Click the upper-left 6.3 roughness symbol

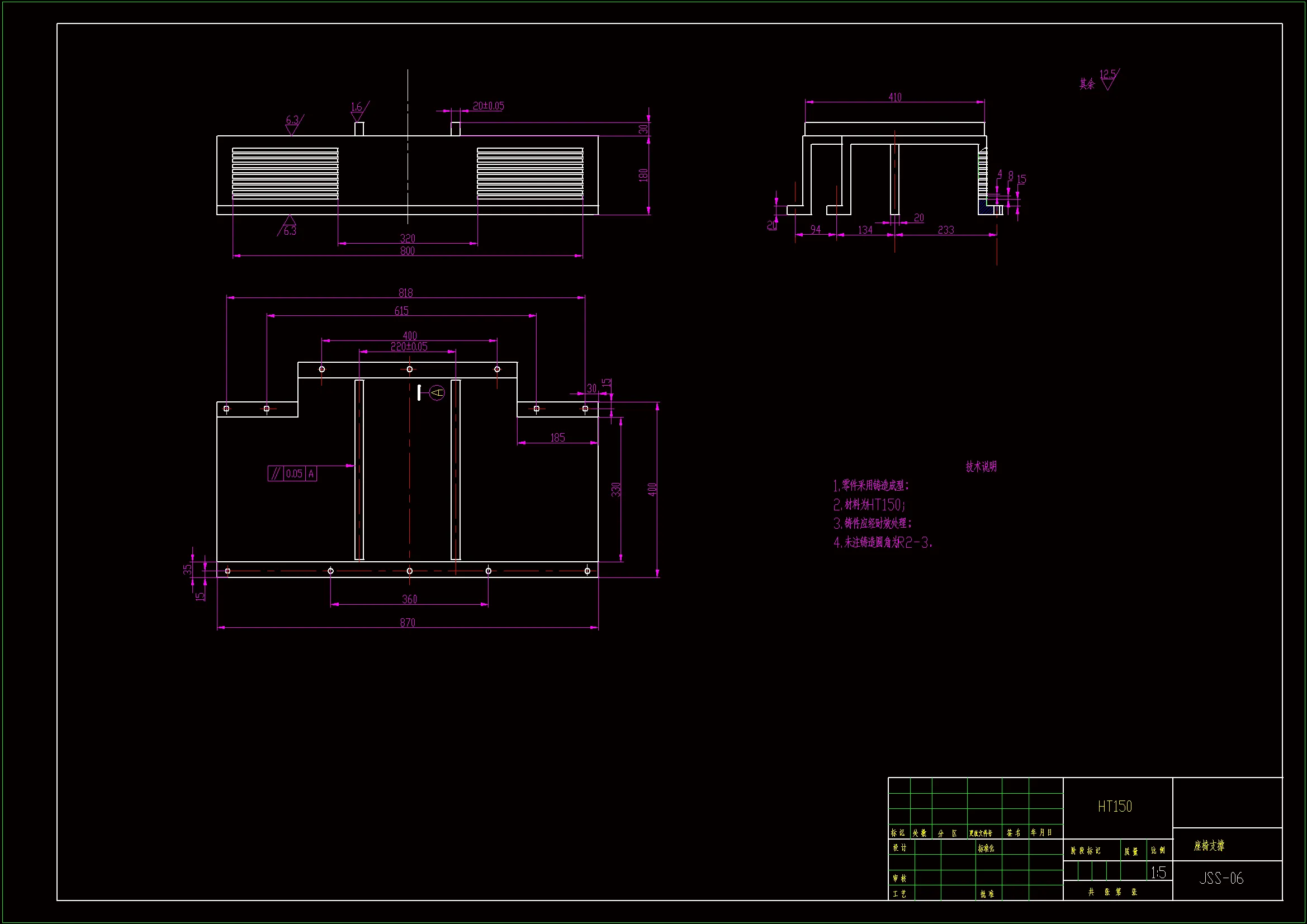(292, 124)
